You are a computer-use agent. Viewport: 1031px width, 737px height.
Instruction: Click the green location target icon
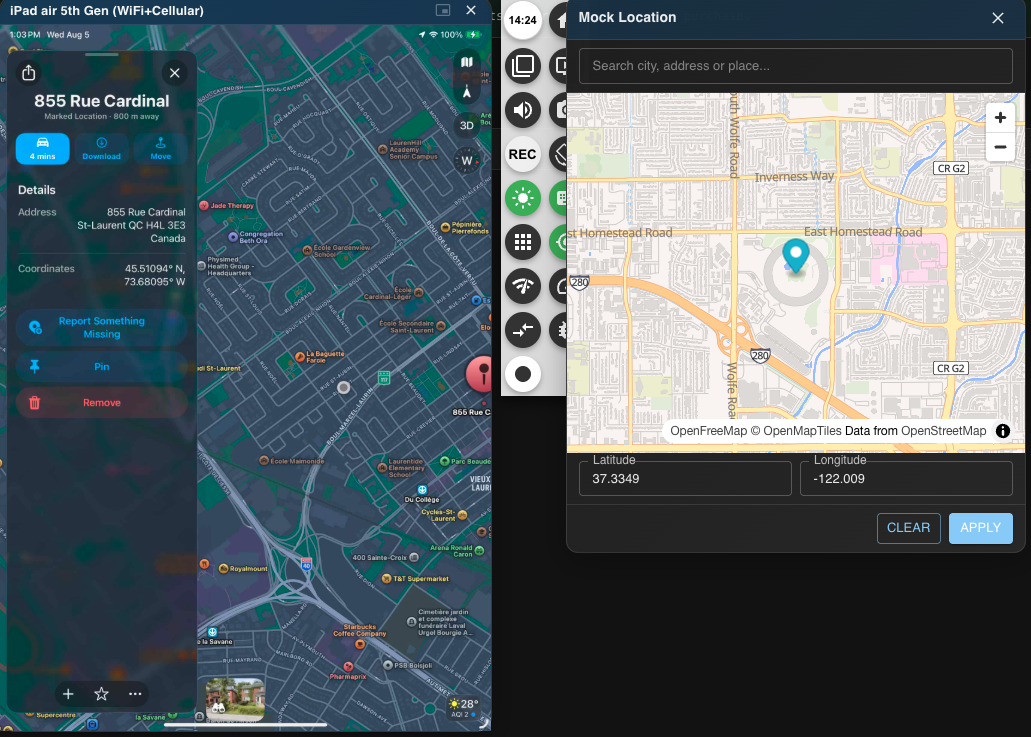560,242
